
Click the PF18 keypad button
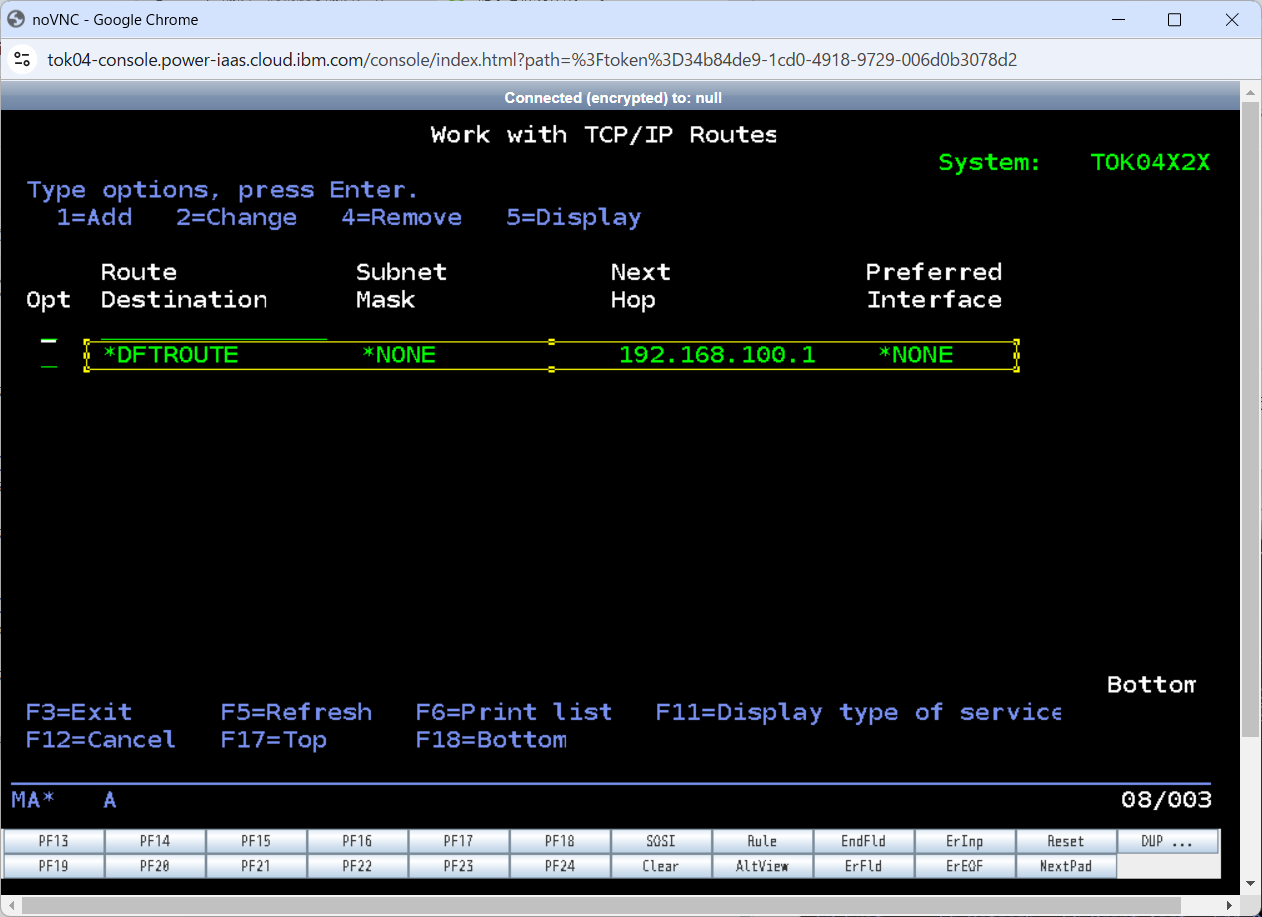click(560, 841)
